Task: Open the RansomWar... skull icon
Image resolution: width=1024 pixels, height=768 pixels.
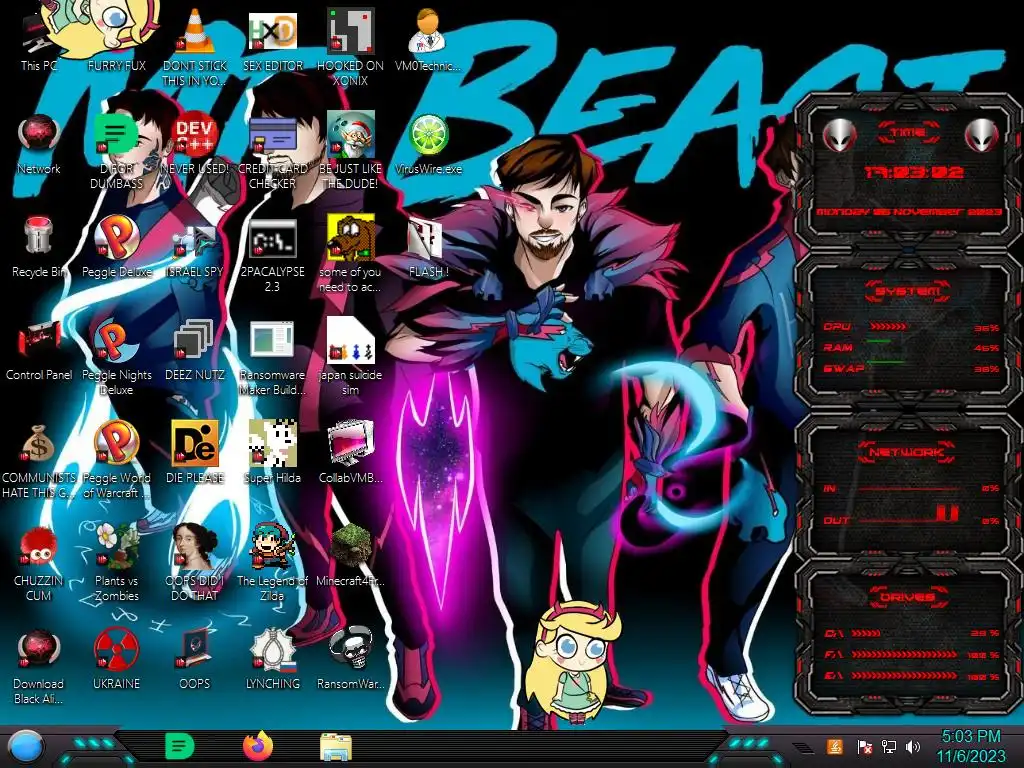Action: coord(350,660)
